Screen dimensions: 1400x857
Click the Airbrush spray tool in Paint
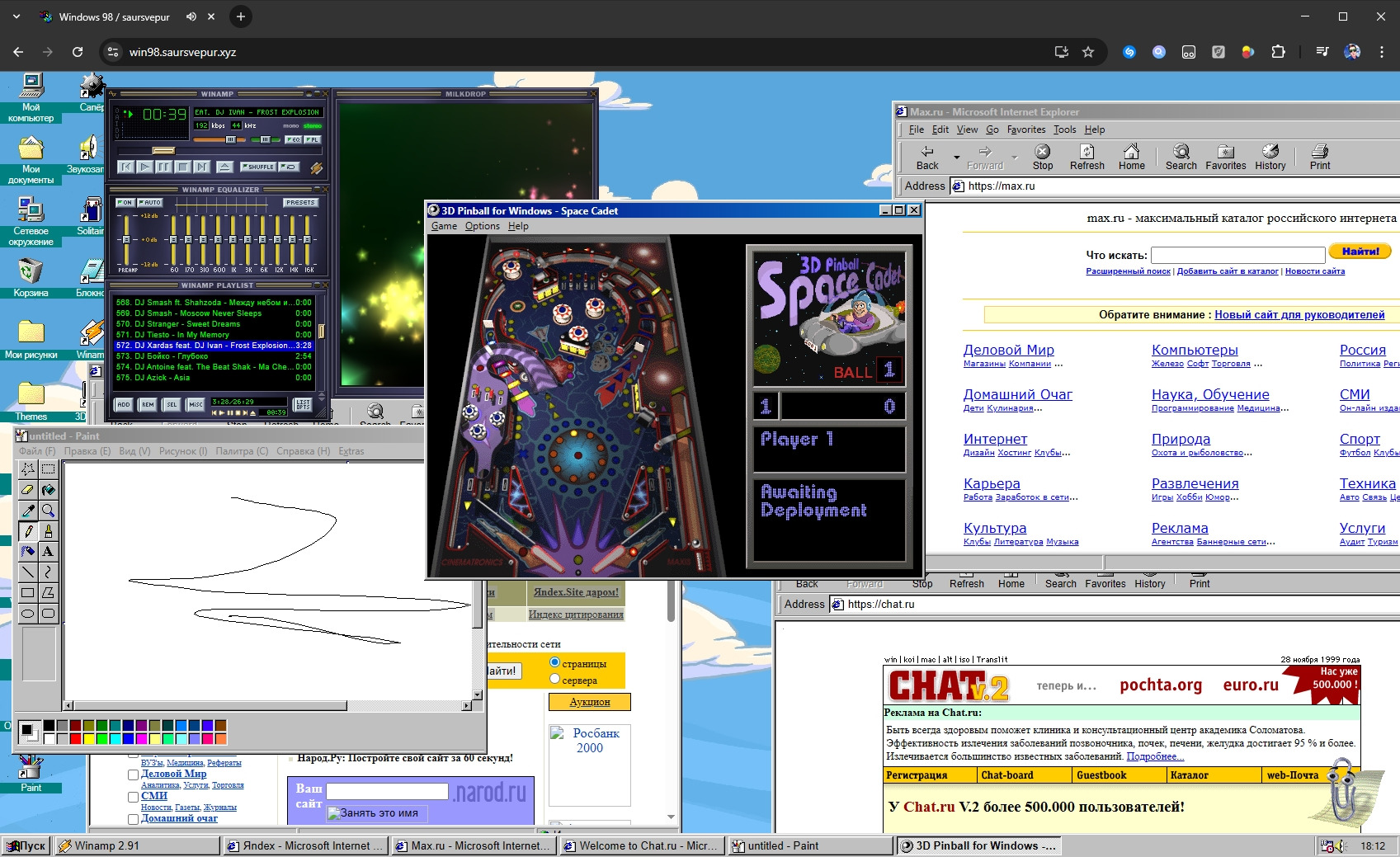pyautogui.click(x=28, y=551)
